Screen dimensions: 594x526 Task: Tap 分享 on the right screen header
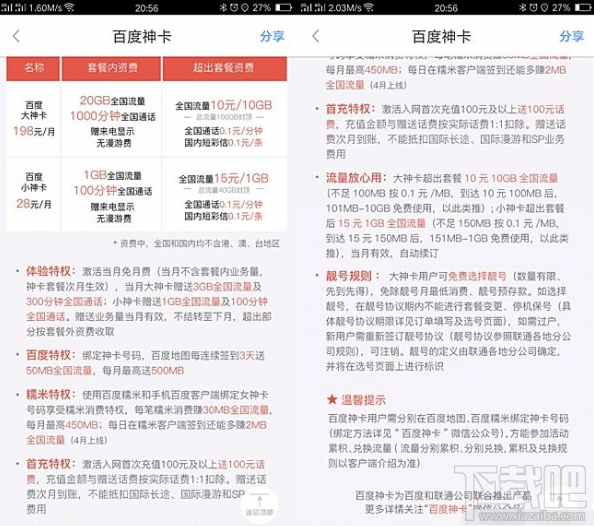(x=571, y=36)
